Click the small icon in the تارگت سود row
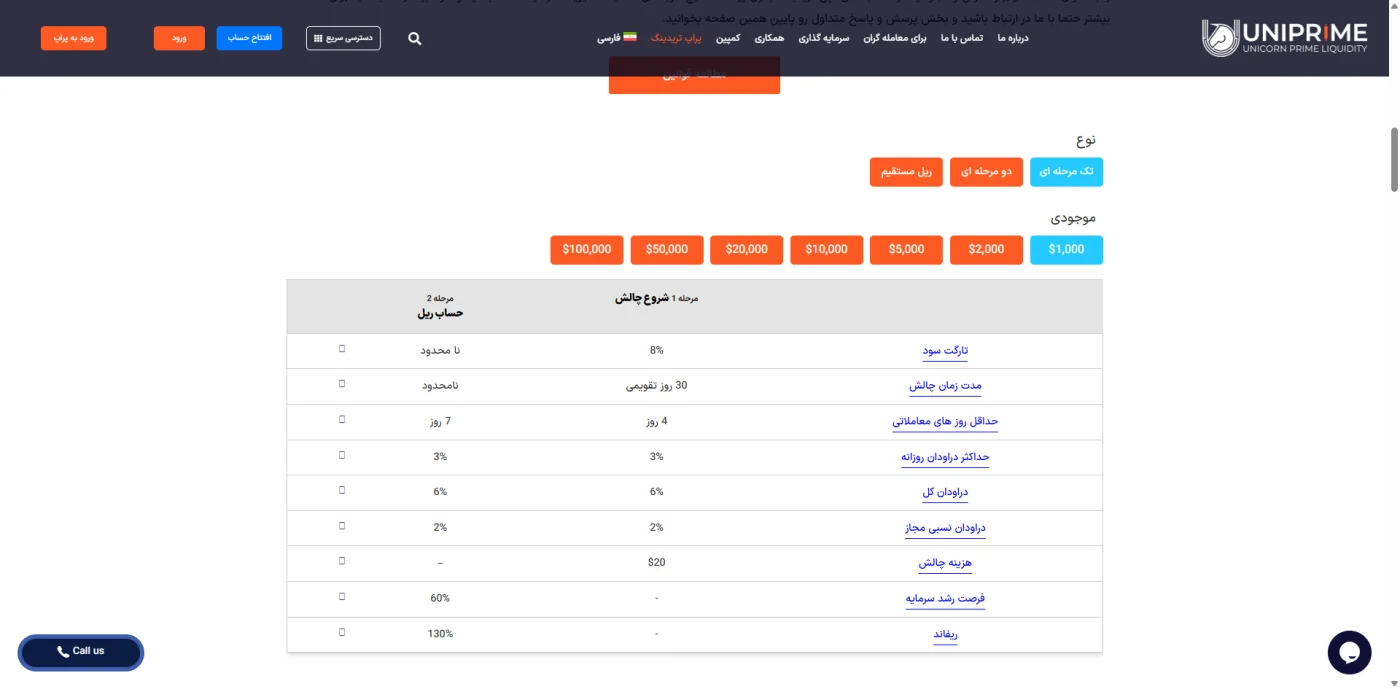Viewport: 1400px width, 689px height. pos(342,349)
